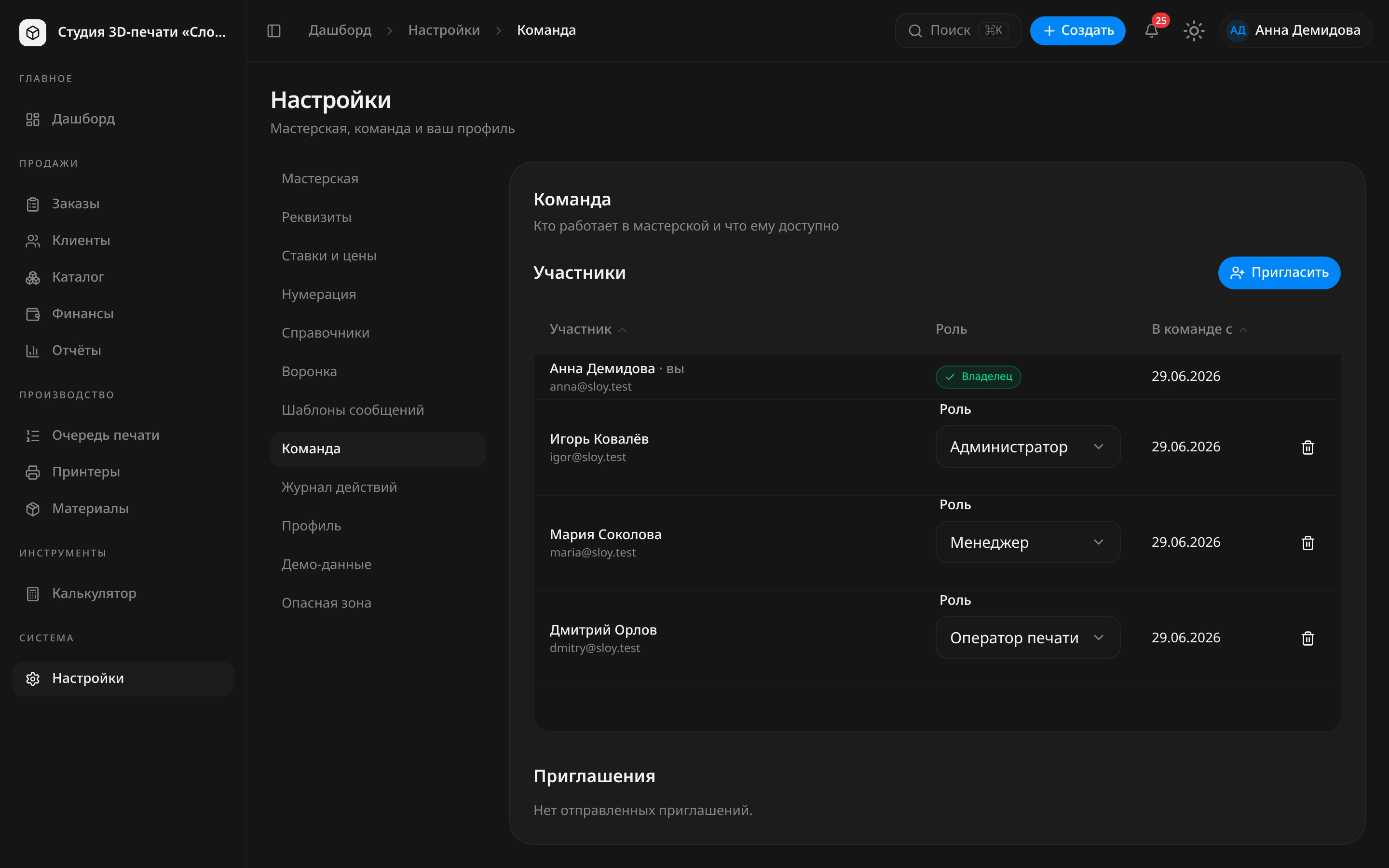Click the Пригласить button

(x=1279, y=272)
